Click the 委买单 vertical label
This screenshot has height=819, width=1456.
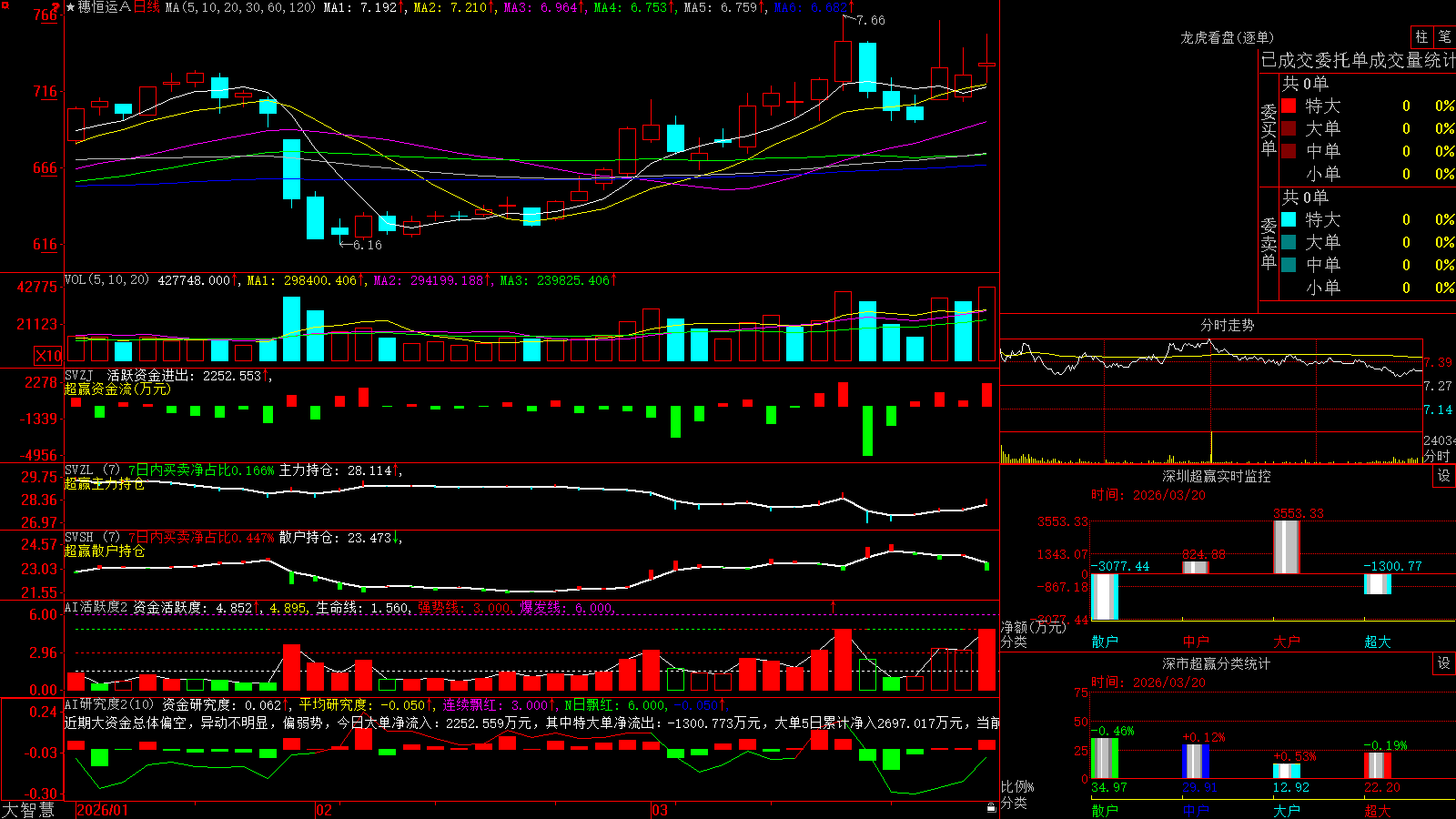click(1269, 129)
